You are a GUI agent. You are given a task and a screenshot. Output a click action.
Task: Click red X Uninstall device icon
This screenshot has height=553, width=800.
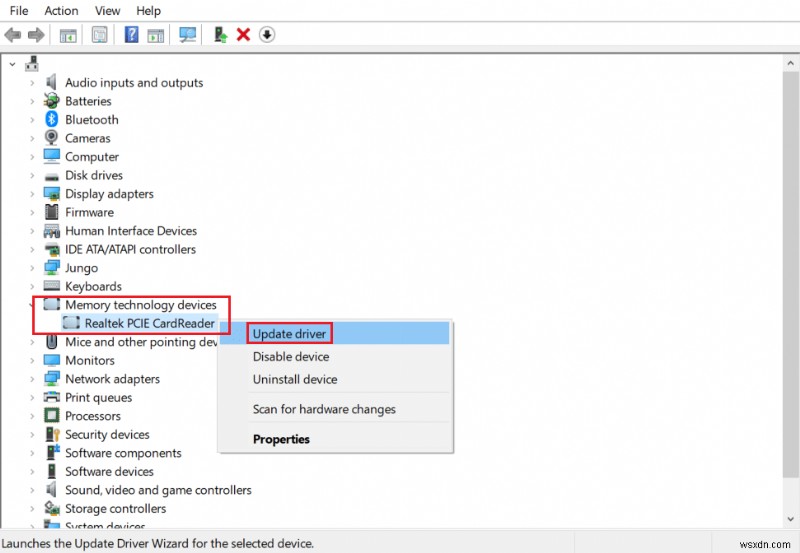243,35
